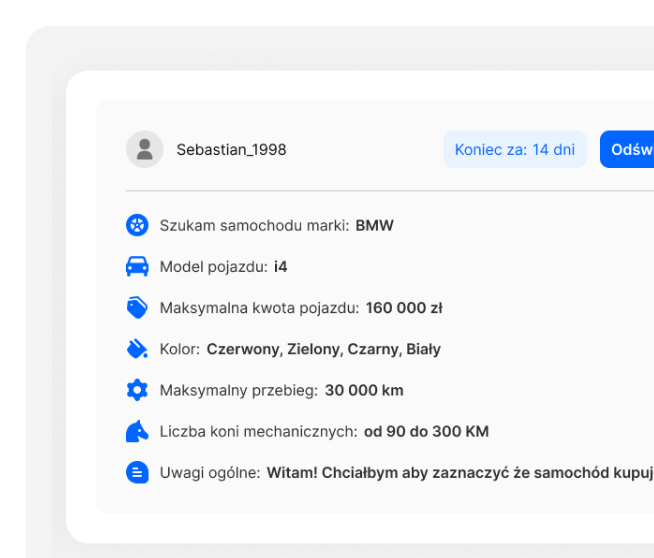Click the remarks text starting with Witam
Viewport: 654px width, 558px height.
point(459,472)
